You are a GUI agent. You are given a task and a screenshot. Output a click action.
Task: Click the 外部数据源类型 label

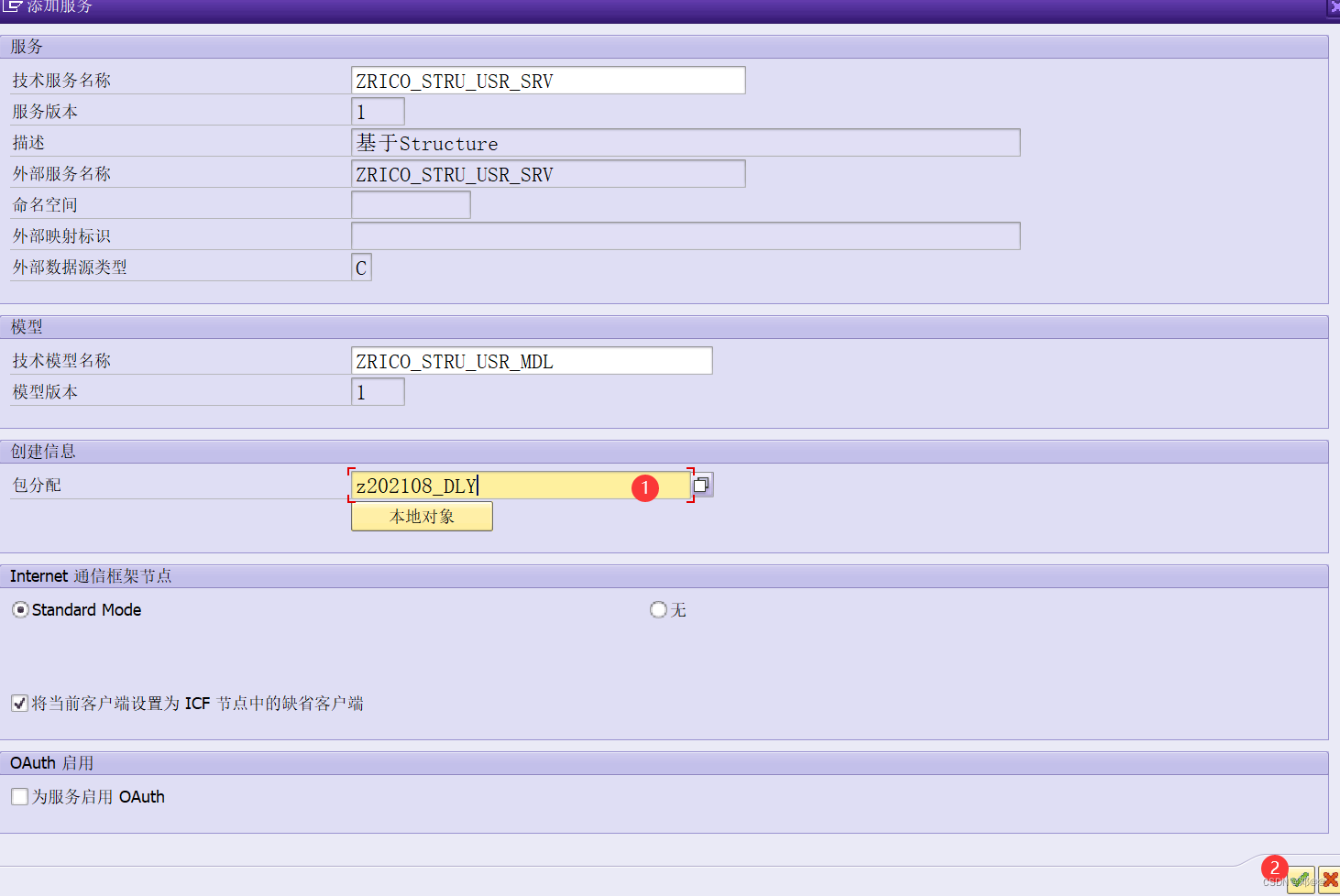point(70,268)
